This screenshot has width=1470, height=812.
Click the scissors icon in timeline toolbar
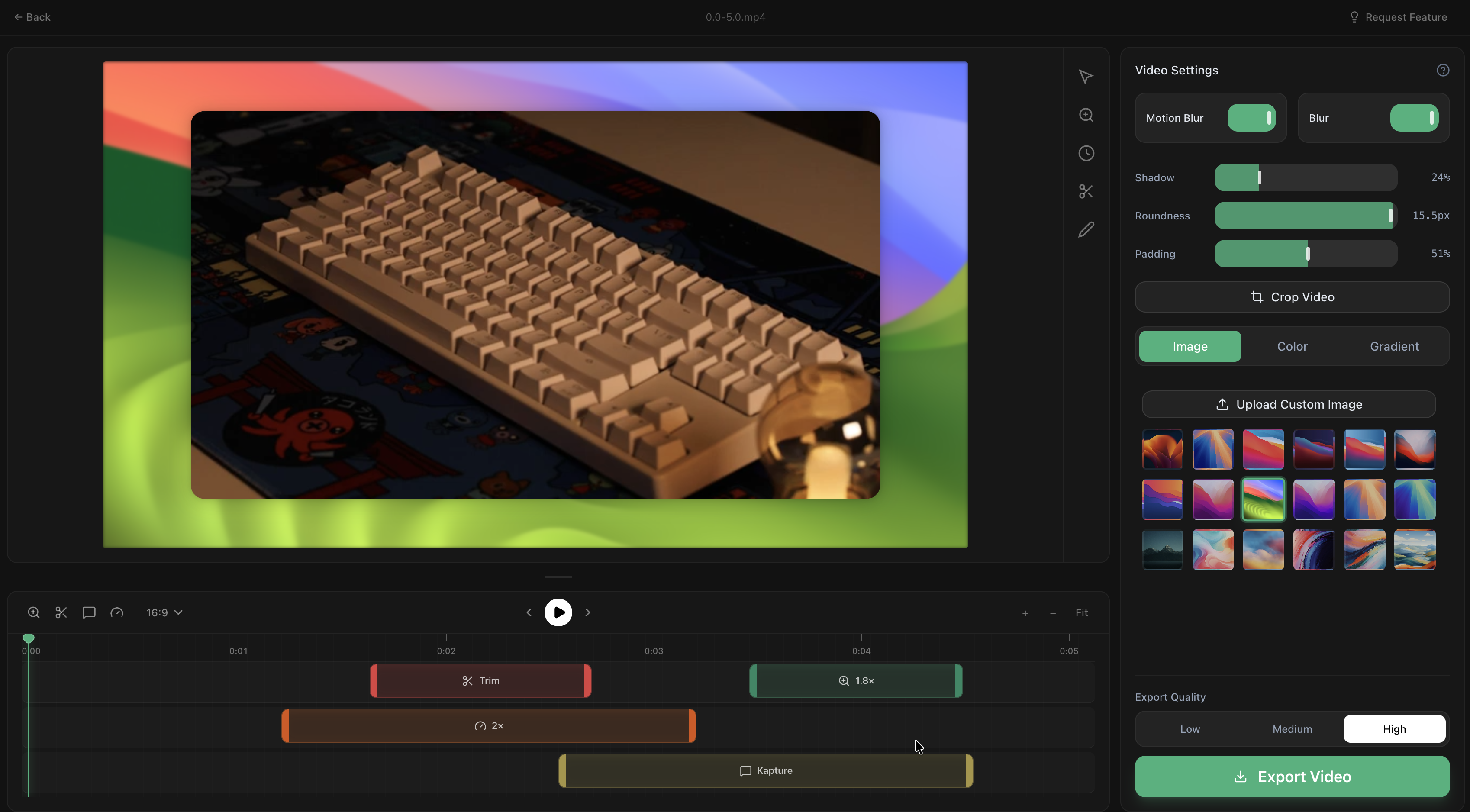tap(61, 612)
